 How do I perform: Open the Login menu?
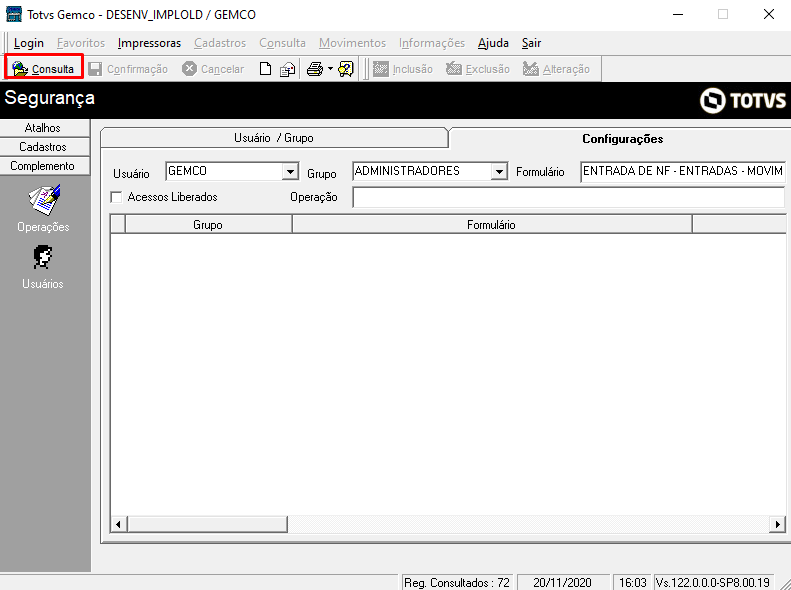[x=29, y=43]
